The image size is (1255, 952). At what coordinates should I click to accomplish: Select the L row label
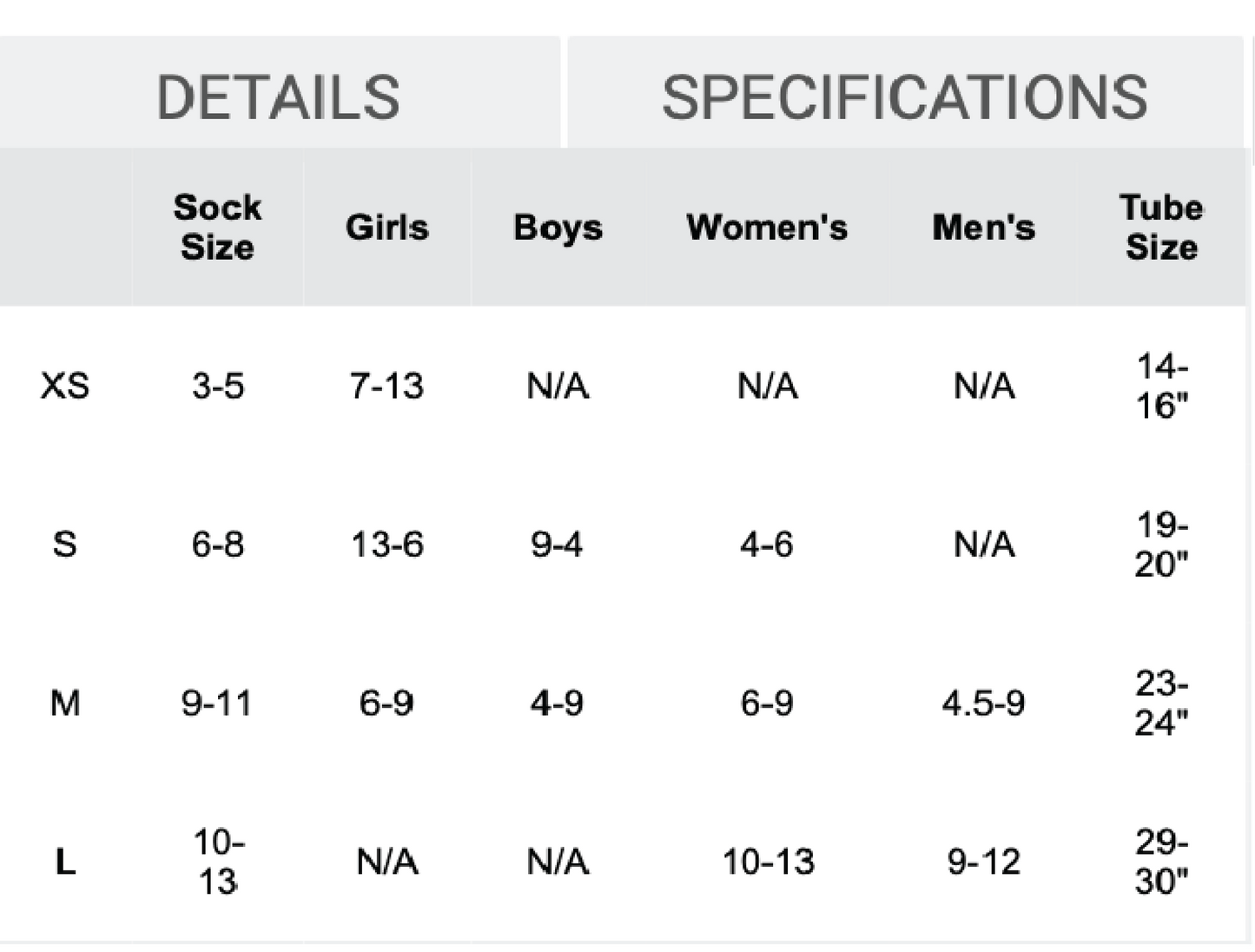point(63,863)
